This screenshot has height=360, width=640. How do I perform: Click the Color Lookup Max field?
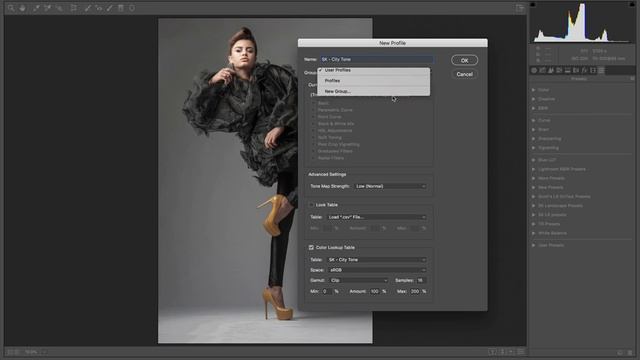click(415, 291)
